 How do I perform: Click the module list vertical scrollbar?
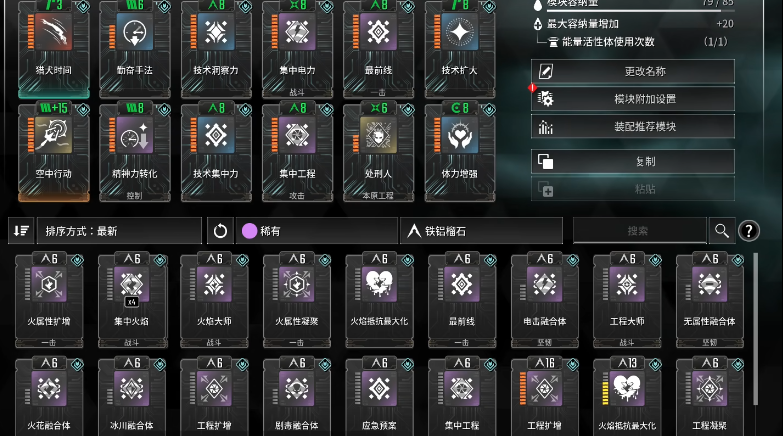point(756,330)
